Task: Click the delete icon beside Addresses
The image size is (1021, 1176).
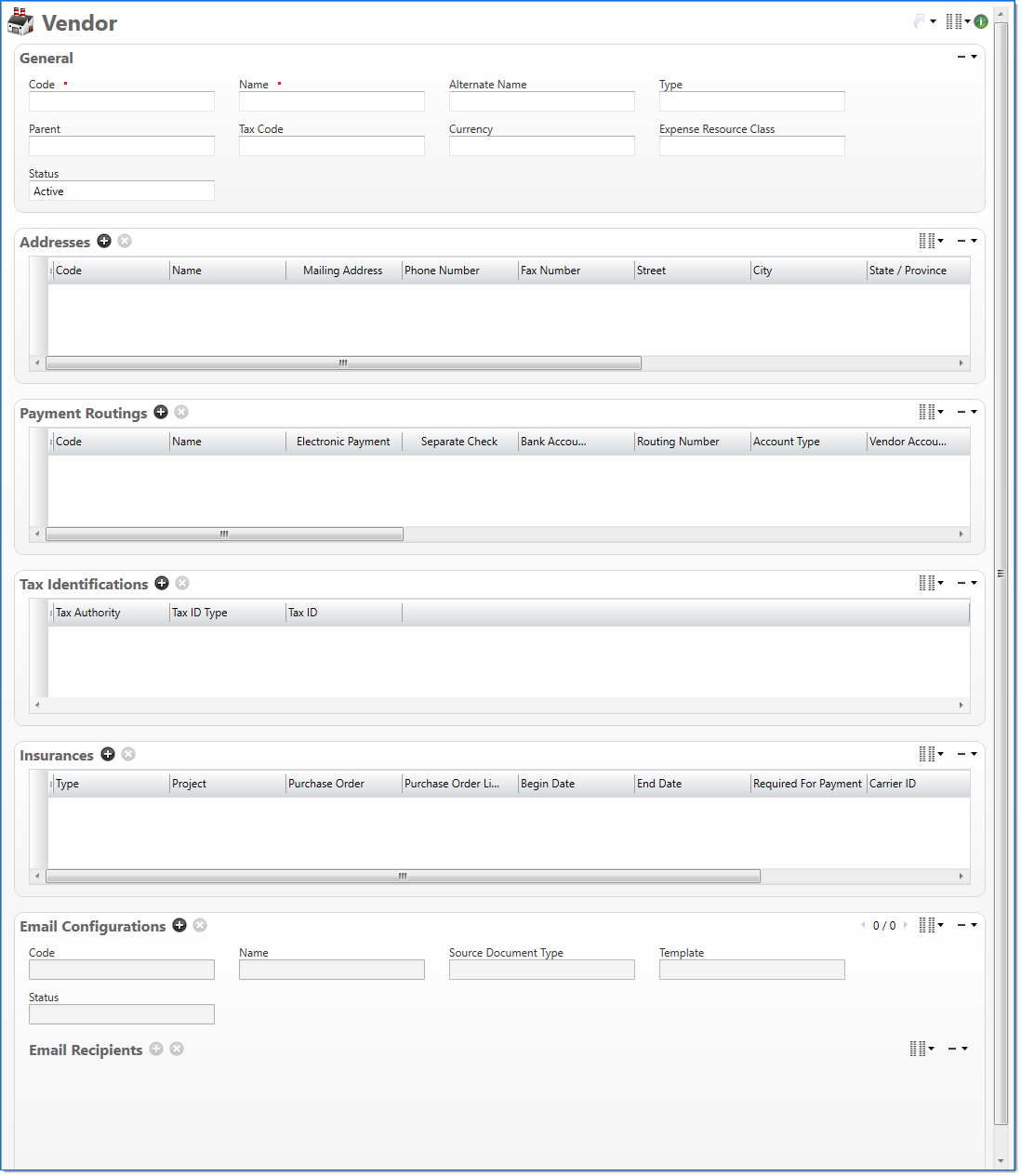Action: 125,242
